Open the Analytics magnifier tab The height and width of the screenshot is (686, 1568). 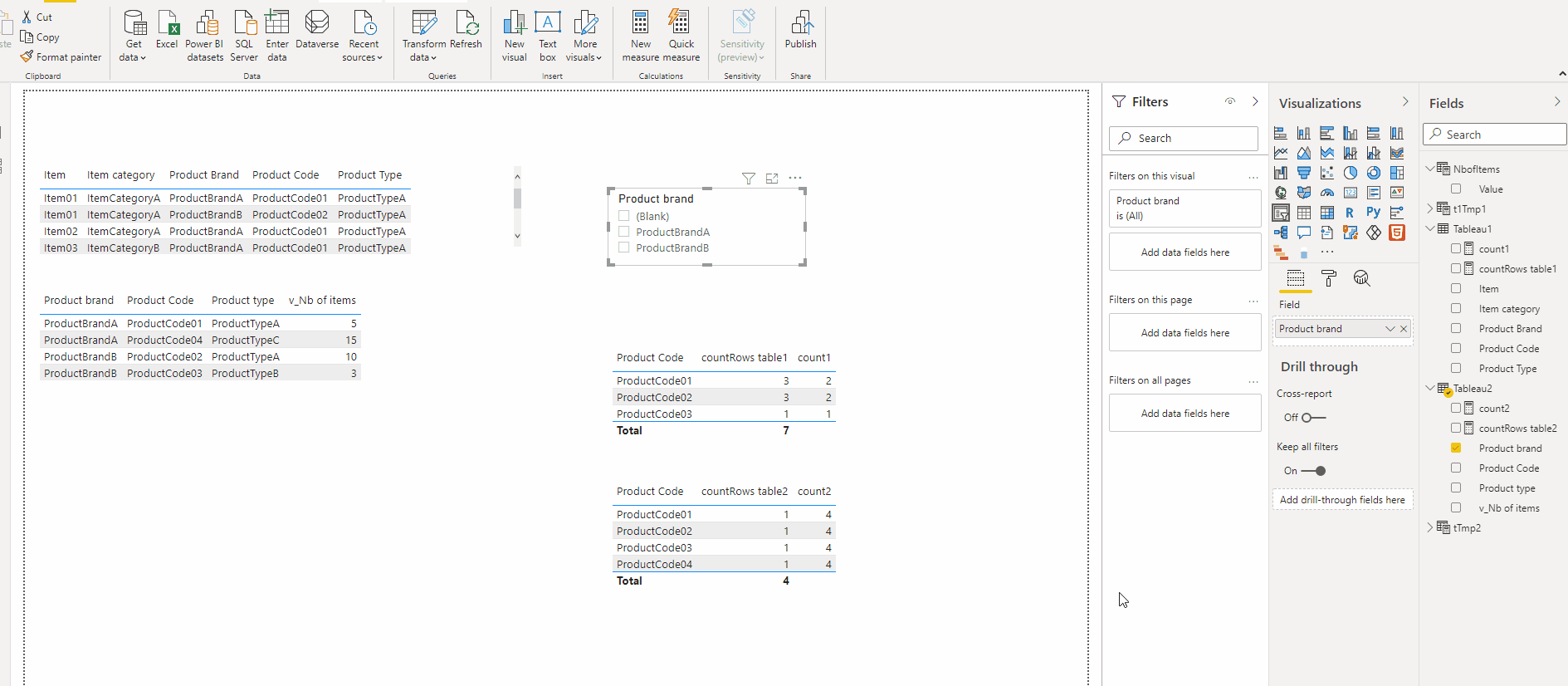coord(1361,278)
